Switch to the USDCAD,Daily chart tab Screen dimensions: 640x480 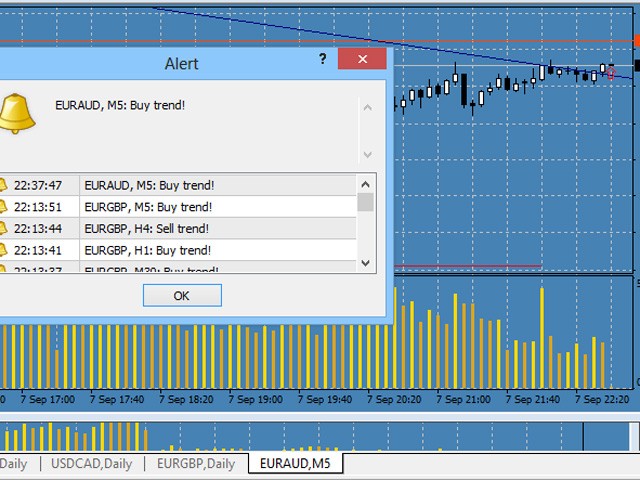point(91,464)
